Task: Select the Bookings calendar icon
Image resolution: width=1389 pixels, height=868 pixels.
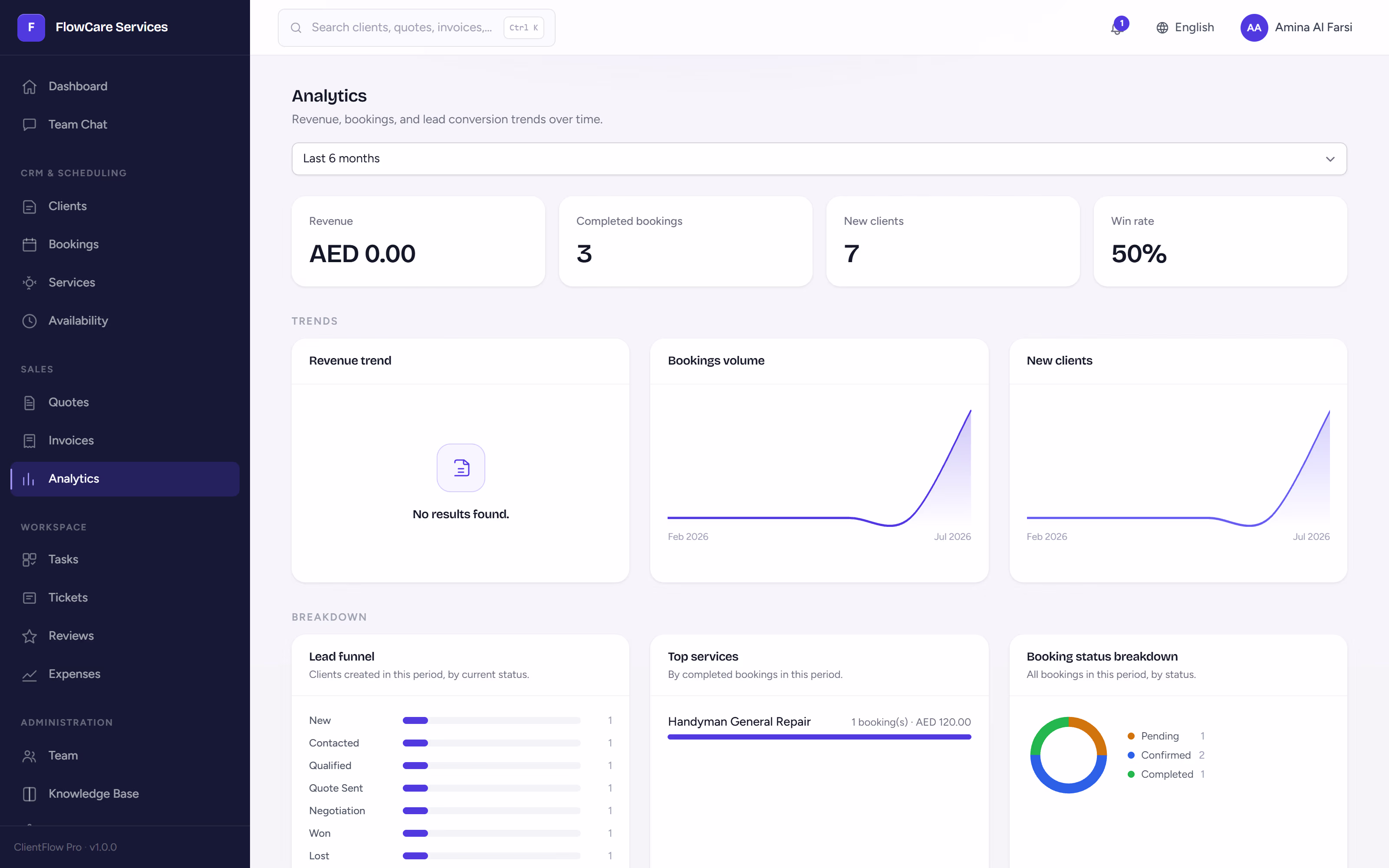Action: pyautogui.click(x=29, y=244)
